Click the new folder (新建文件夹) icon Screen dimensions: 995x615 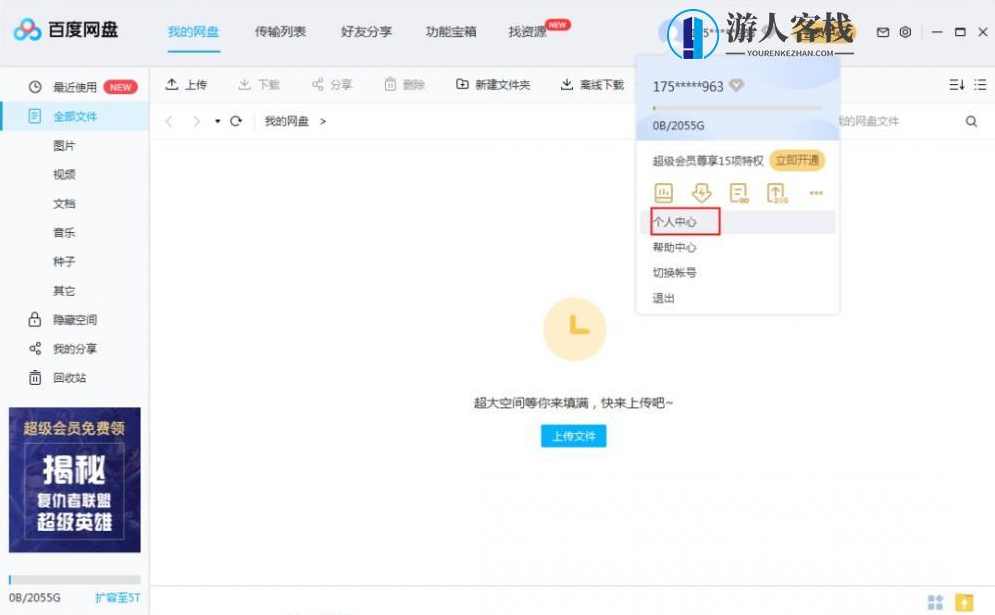coord(462,85)
